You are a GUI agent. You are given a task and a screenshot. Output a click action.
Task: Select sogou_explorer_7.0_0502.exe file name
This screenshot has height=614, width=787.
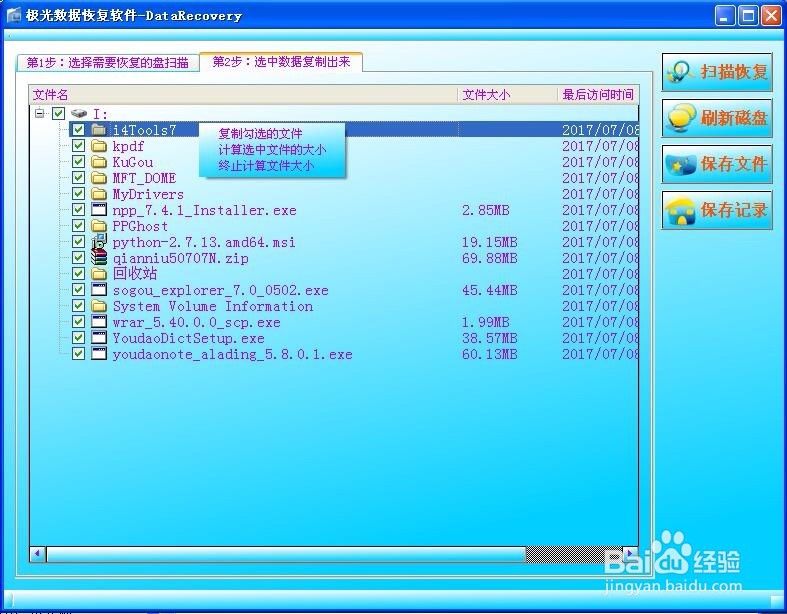pyautogui.click(x=220, y=290)
